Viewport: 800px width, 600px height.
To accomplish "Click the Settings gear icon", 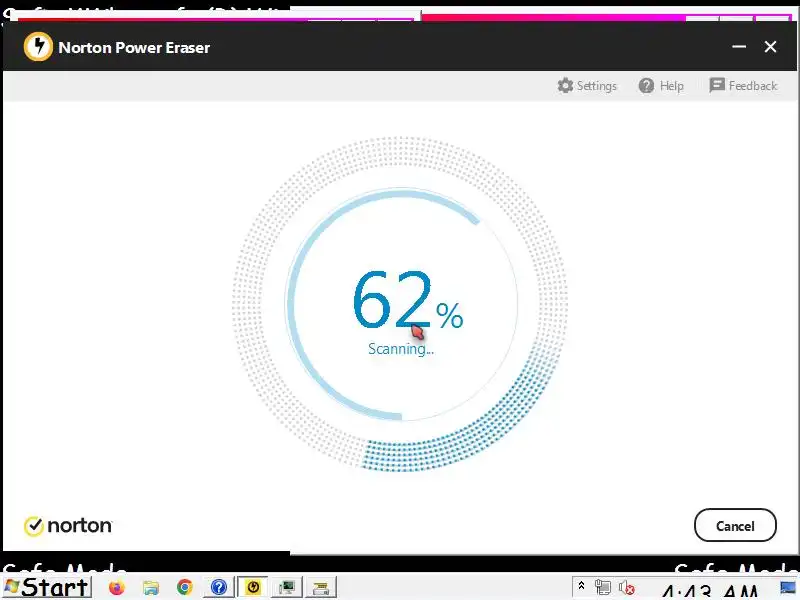I will pyautogui.click(x=565, y=86).
